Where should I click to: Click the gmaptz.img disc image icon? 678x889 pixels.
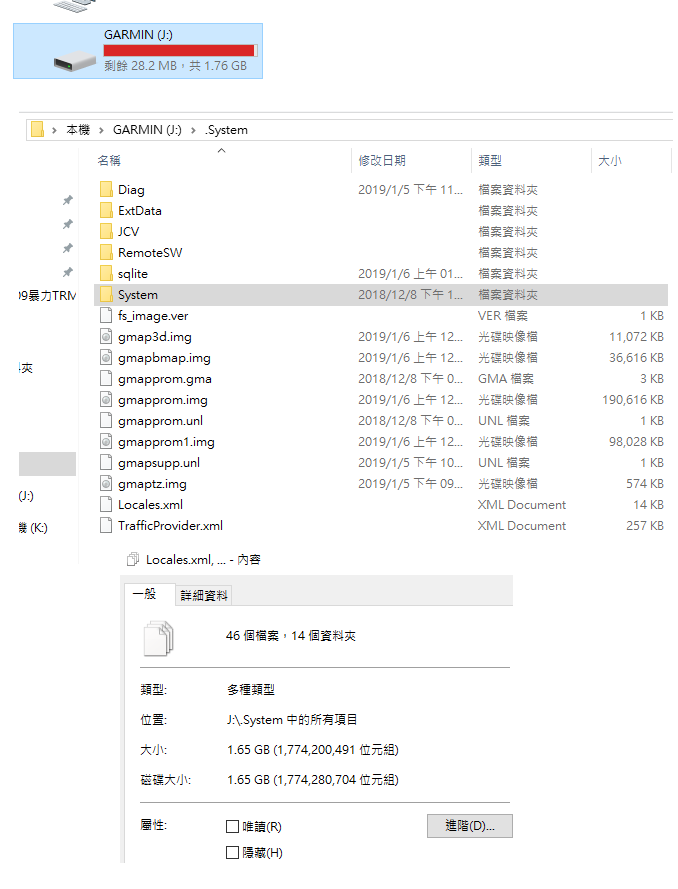coord(106,483)
